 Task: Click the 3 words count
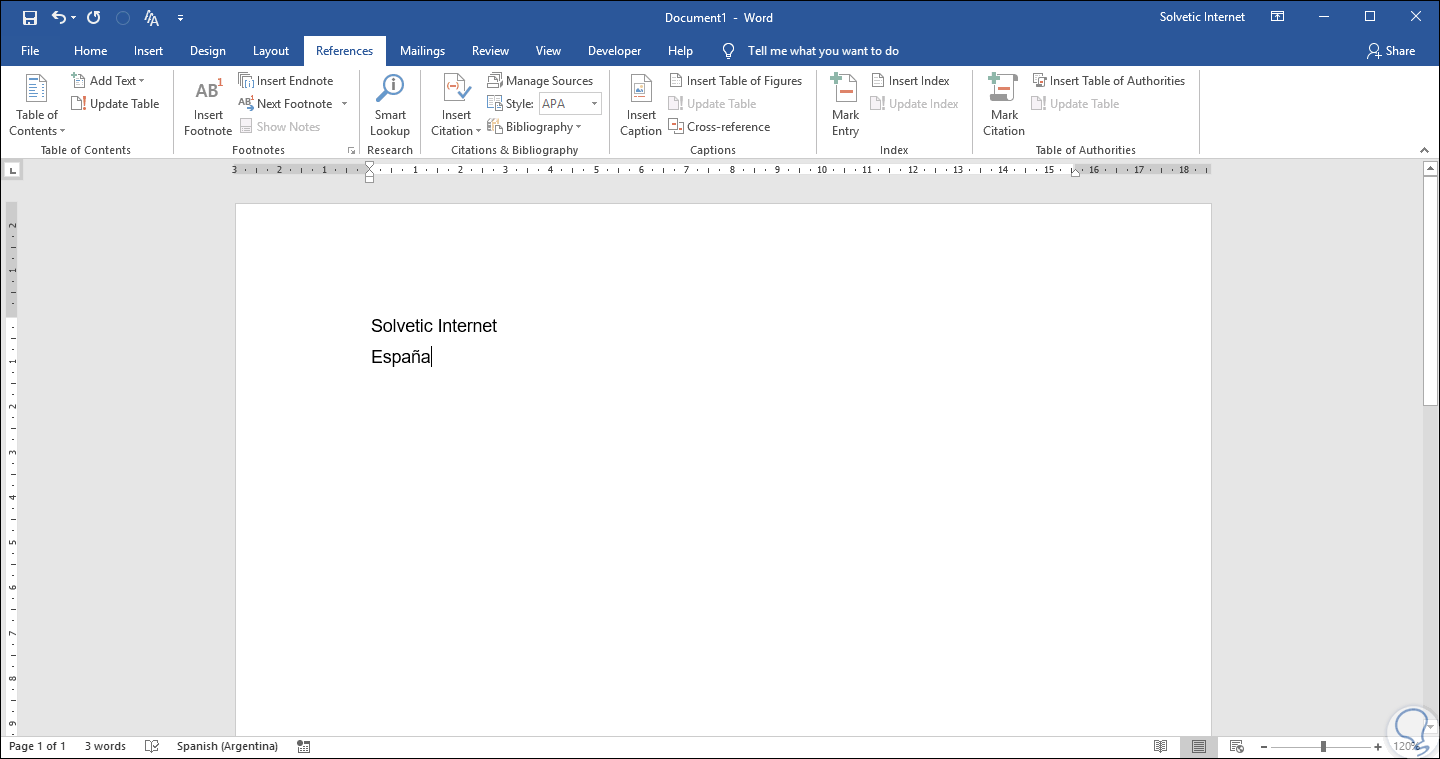[105, 746]
